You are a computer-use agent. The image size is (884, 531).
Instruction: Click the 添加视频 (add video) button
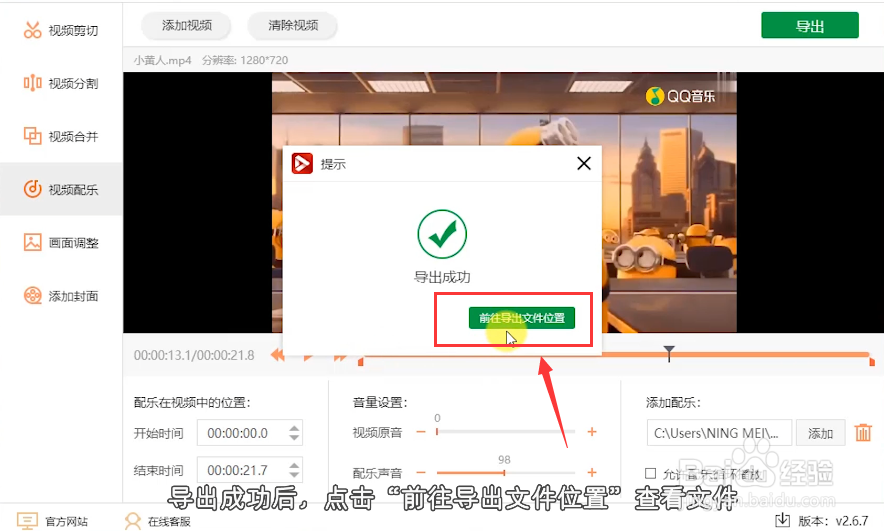click(187, 25)
